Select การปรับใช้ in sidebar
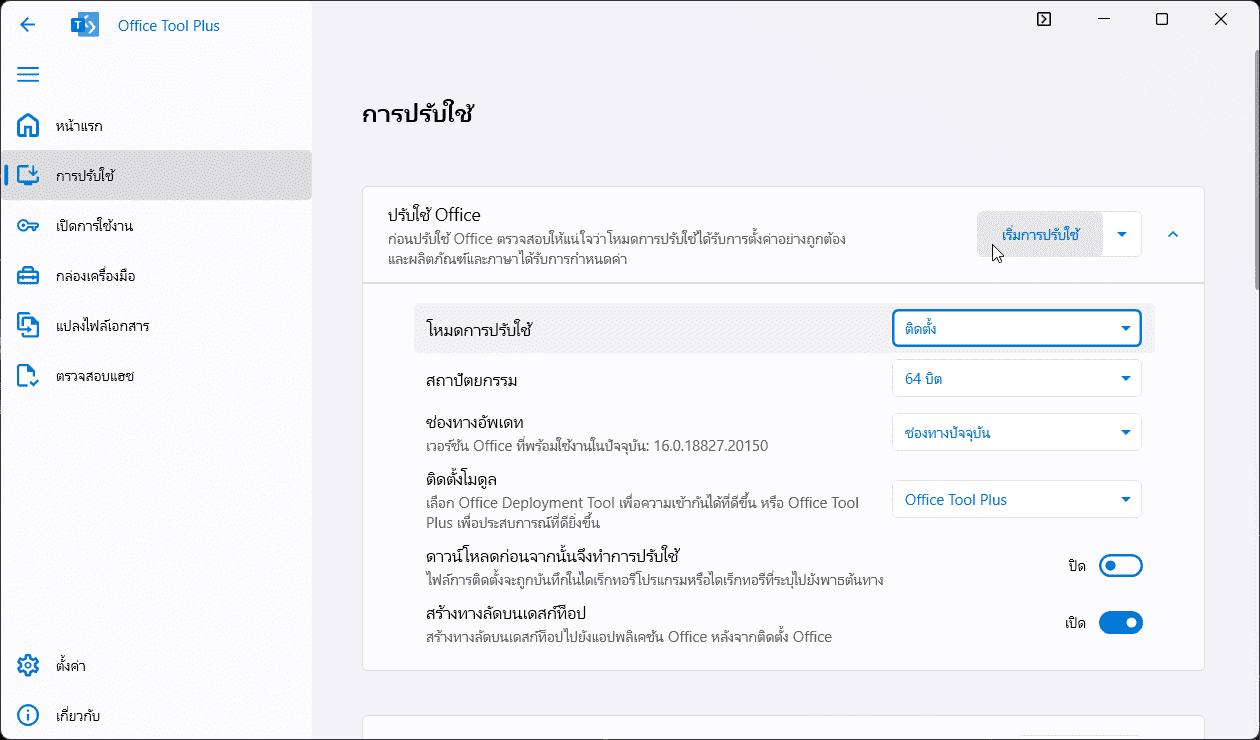 (156, 176)
